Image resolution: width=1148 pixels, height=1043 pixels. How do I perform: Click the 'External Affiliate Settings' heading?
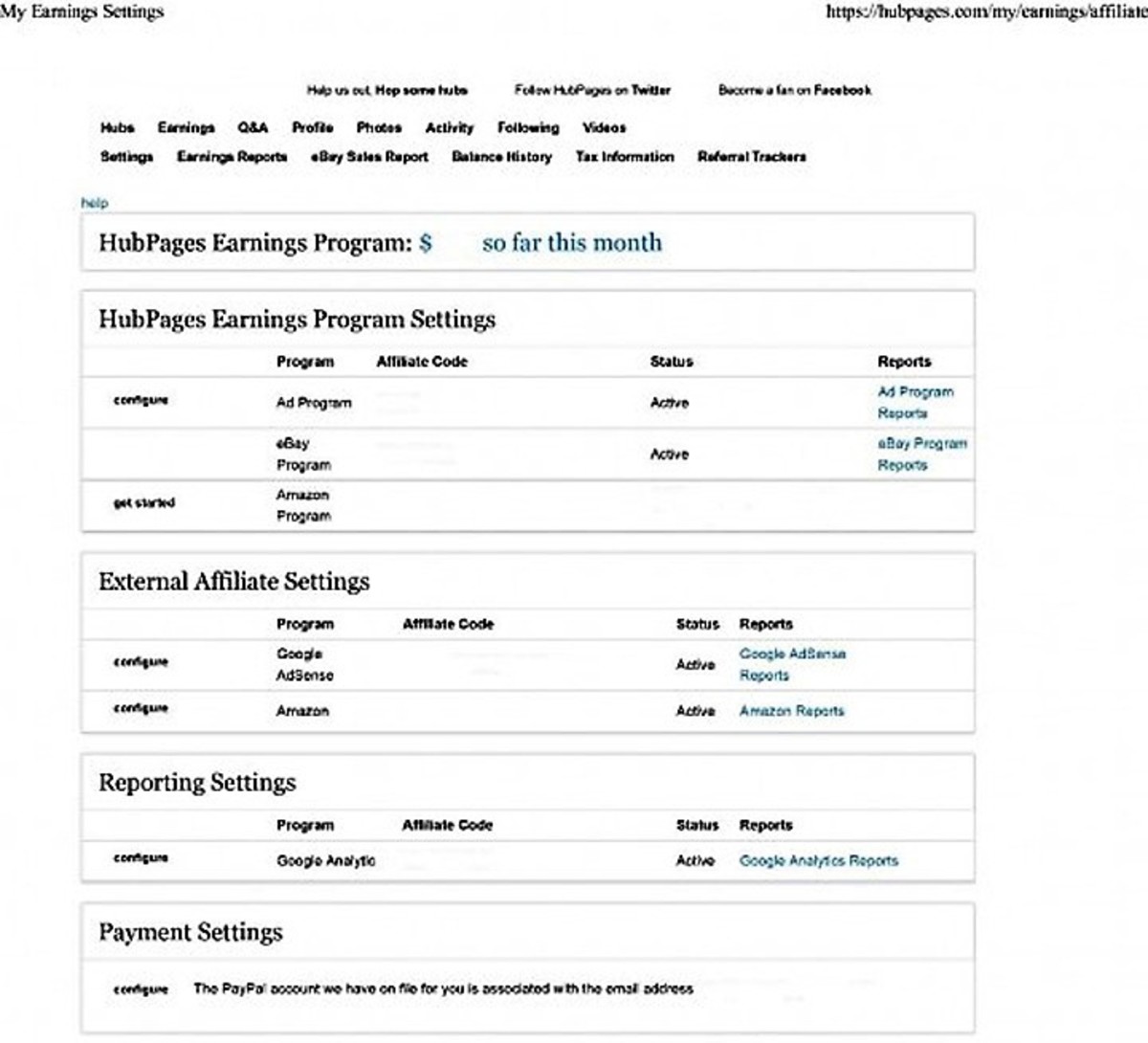pyautogui.click(x=234, y=582)
